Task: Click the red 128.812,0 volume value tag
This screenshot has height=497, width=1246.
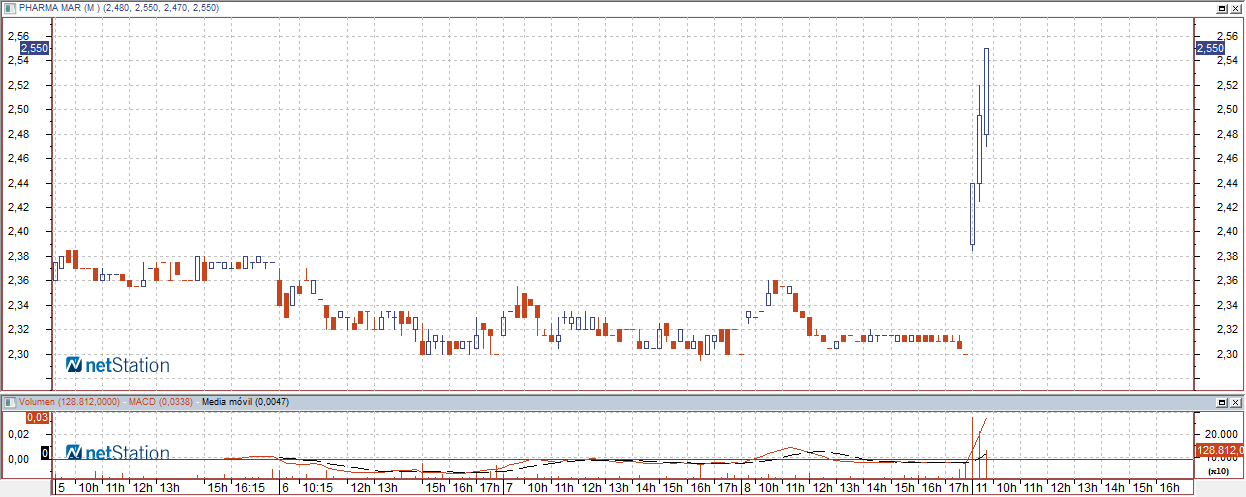Action: pyautogui.click(x=1219, y=451)
